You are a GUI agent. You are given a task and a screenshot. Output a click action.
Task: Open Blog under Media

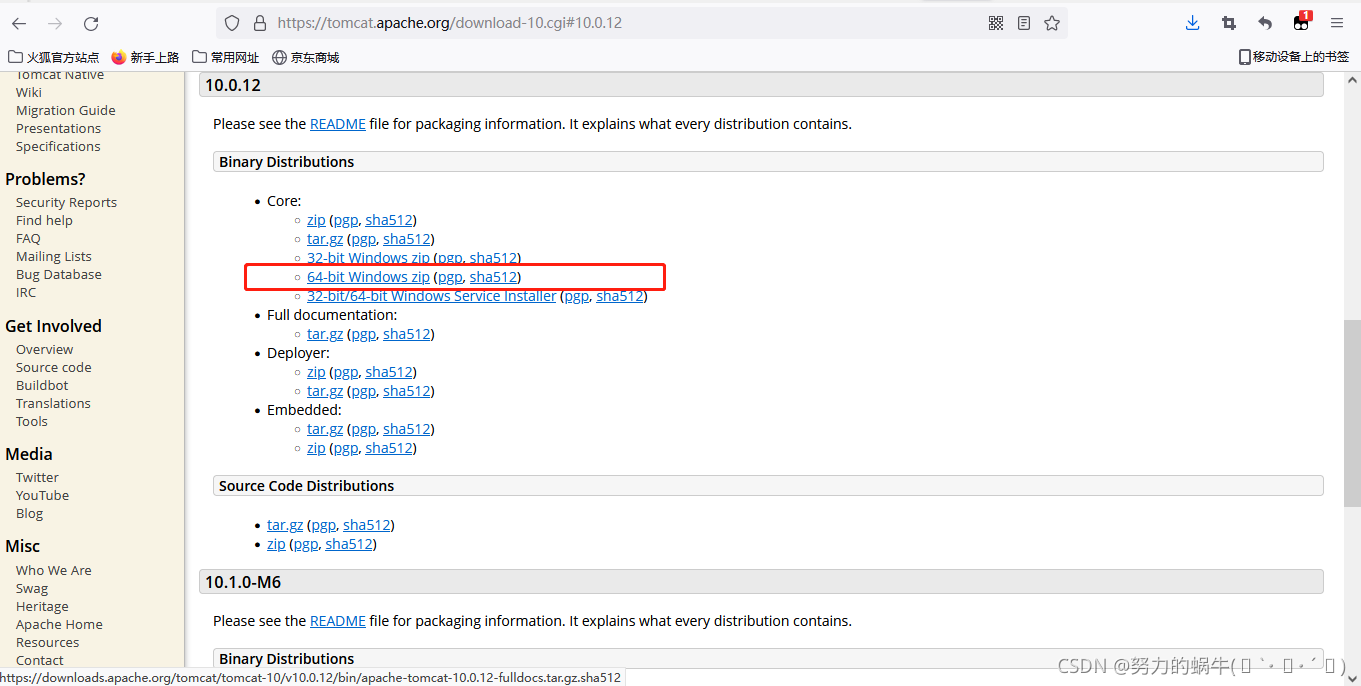point(29,513)
